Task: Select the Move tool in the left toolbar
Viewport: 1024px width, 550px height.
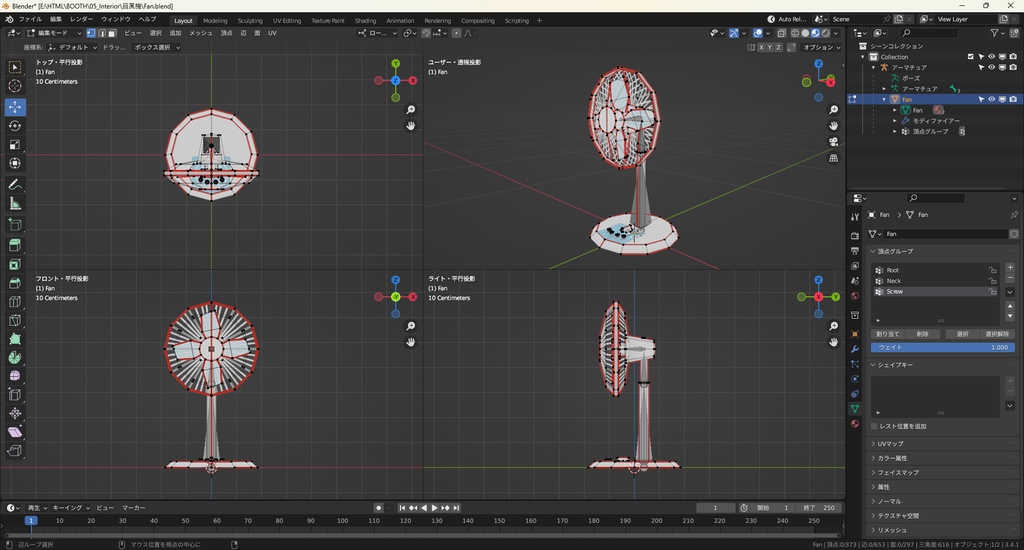Action: tap(15, 106)
